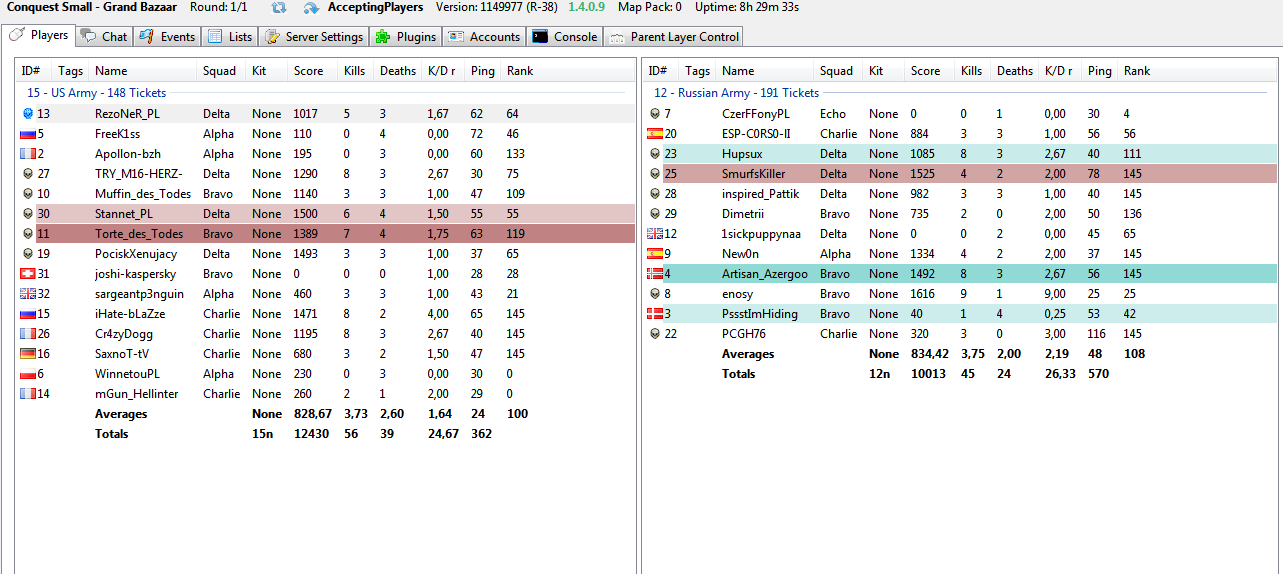This screenshot has width=1283, height=574.
Task: Select player name Dimetrii
Action: pos(744,214)
